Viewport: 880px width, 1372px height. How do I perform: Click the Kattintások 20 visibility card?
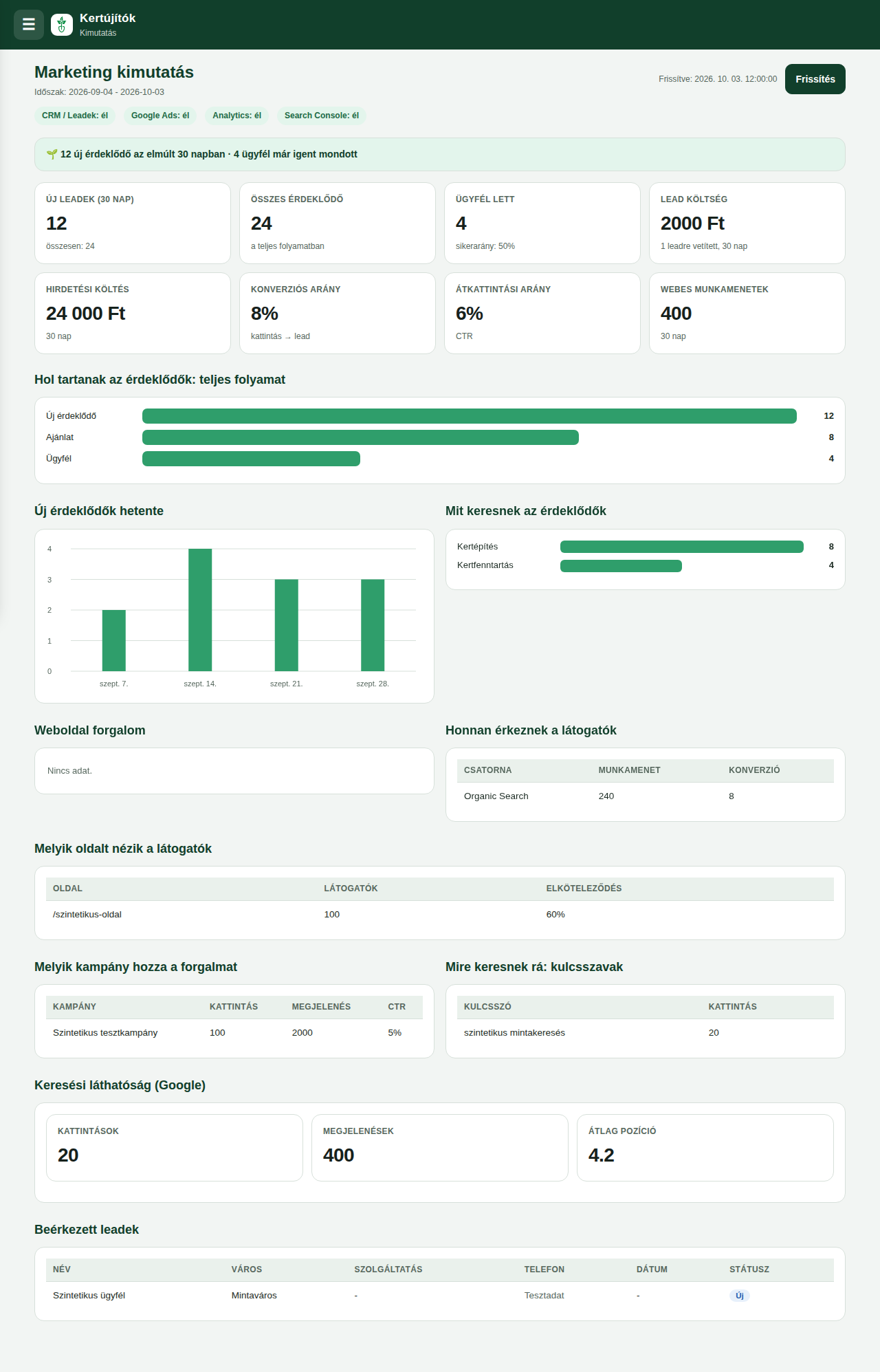(x=175, y=1148)
